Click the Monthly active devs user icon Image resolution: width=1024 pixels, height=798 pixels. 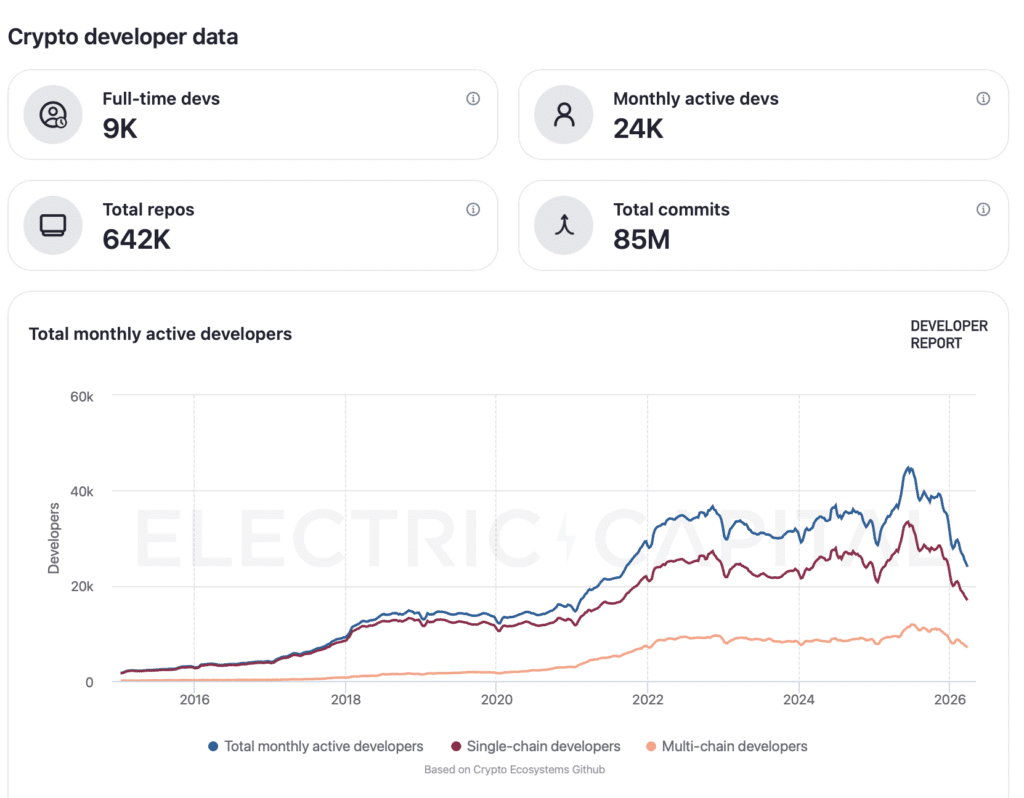(x=563, y=114)
